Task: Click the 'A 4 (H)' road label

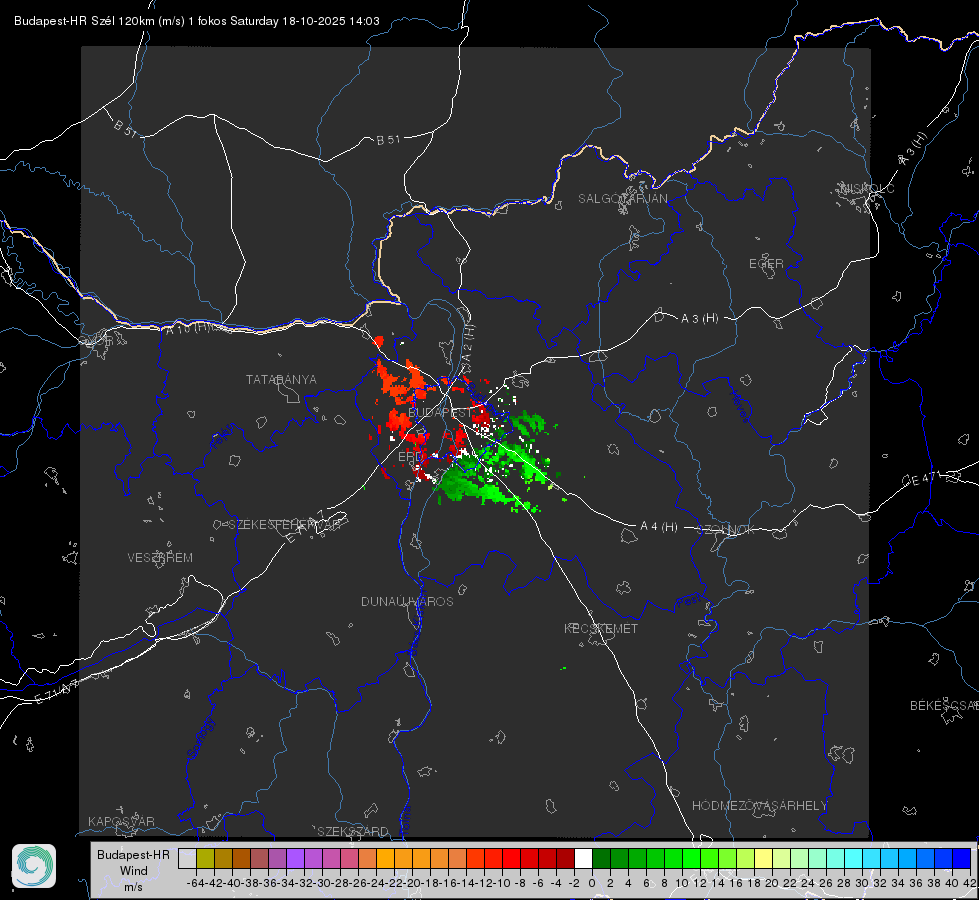Action: pos(659,527)
